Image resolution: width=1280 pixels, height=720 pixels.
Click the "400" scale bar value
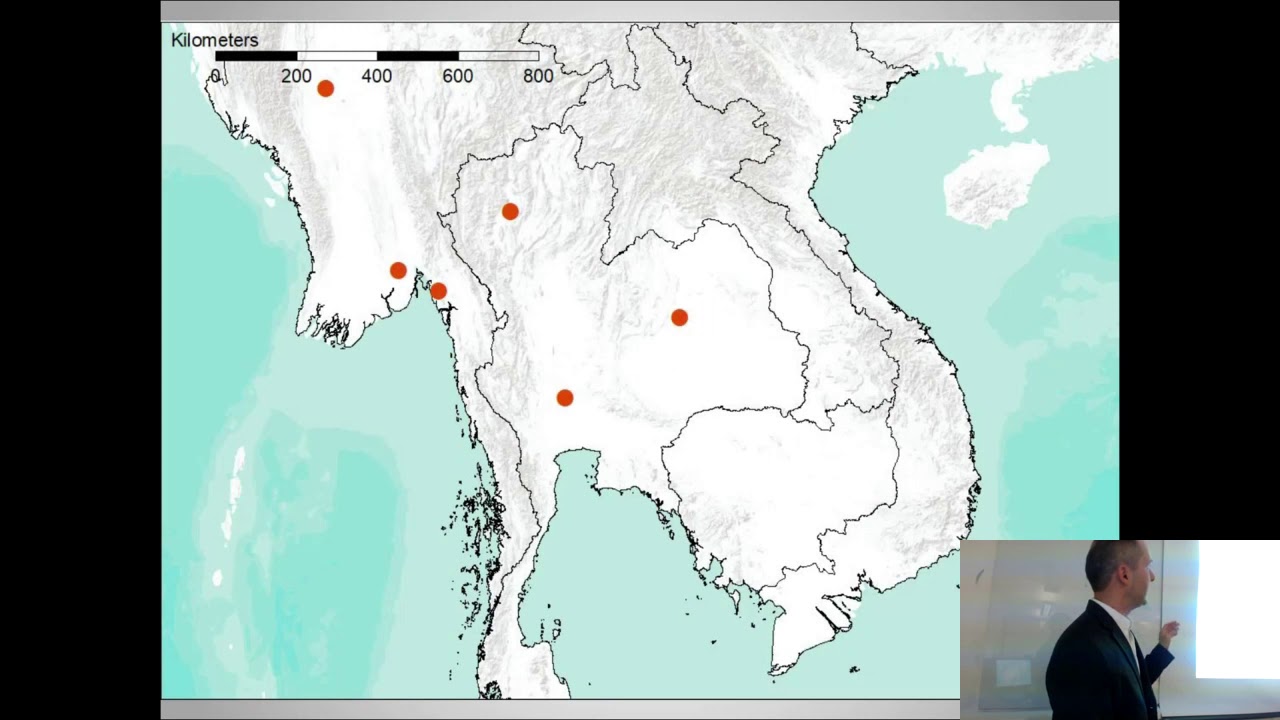click(377, 76)
